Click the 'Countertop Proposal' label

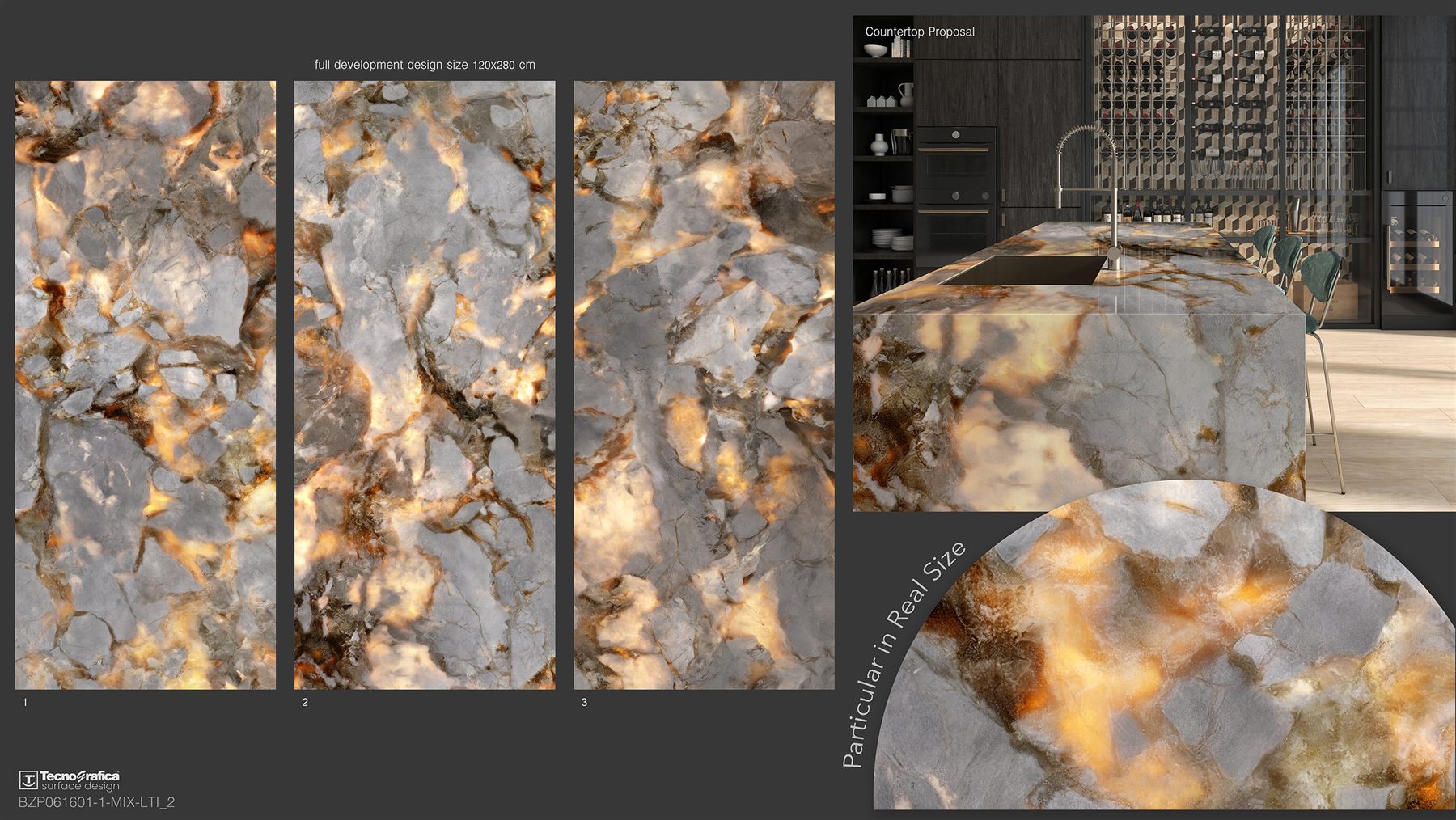click(x=920, y=32)
